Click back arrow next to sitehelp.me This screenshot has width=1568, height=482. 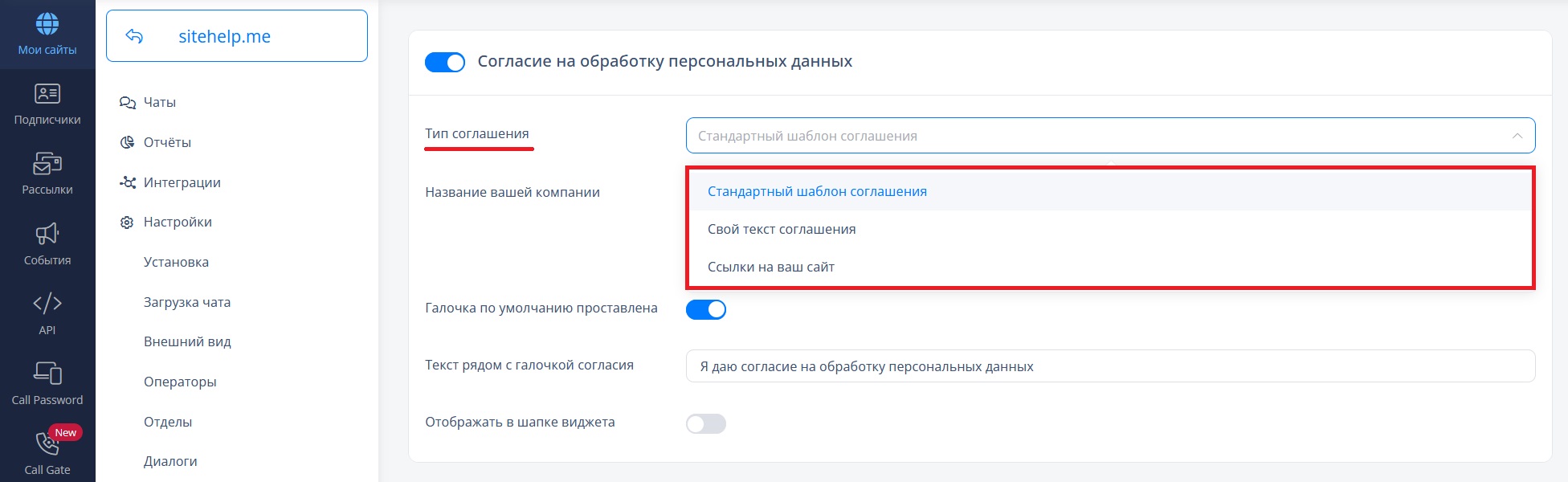coord(134,36)
